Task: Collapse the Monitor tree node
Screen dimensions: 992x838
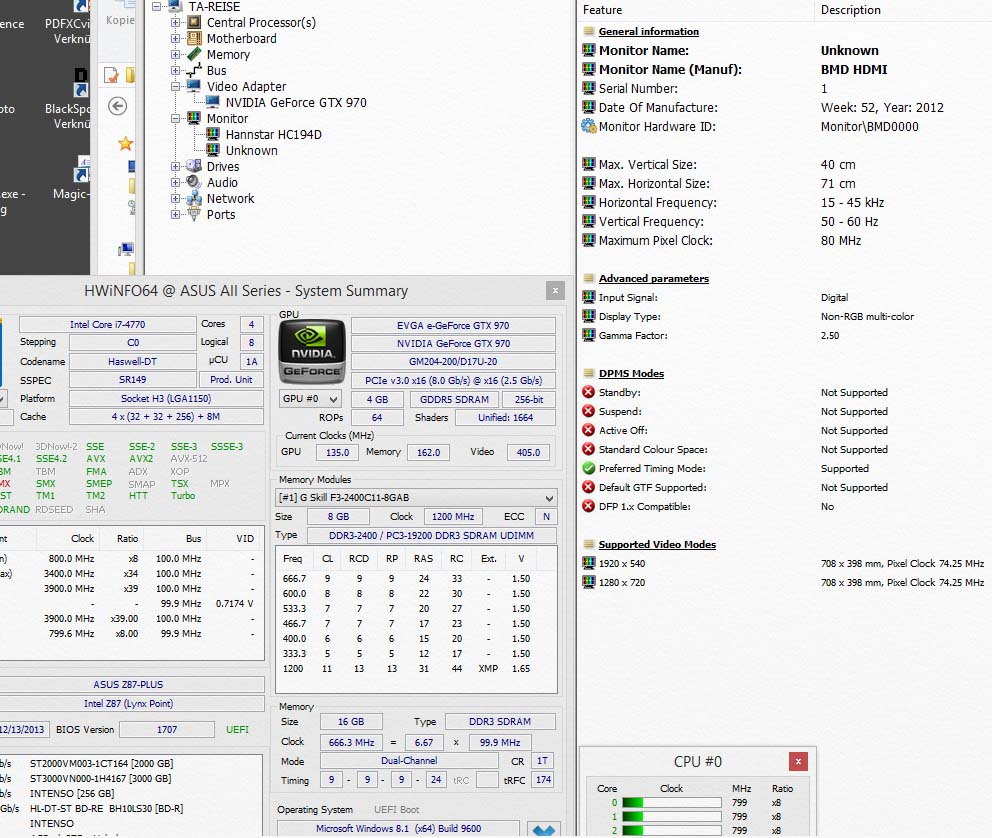Action: (x=175, y=118)
